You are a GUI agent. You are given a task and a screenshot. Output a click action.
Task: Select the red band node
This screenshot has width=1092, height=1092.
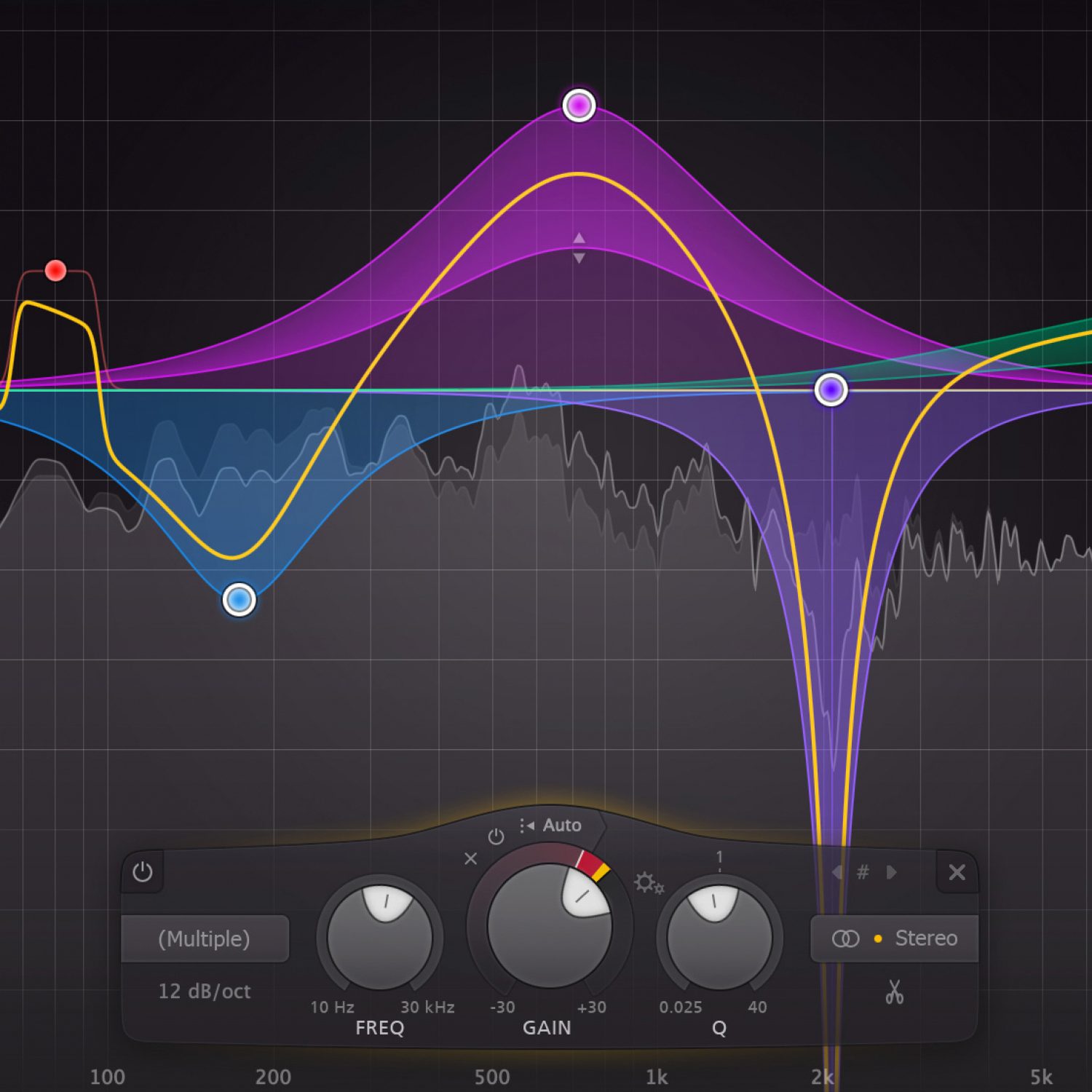tap(55, 271)
